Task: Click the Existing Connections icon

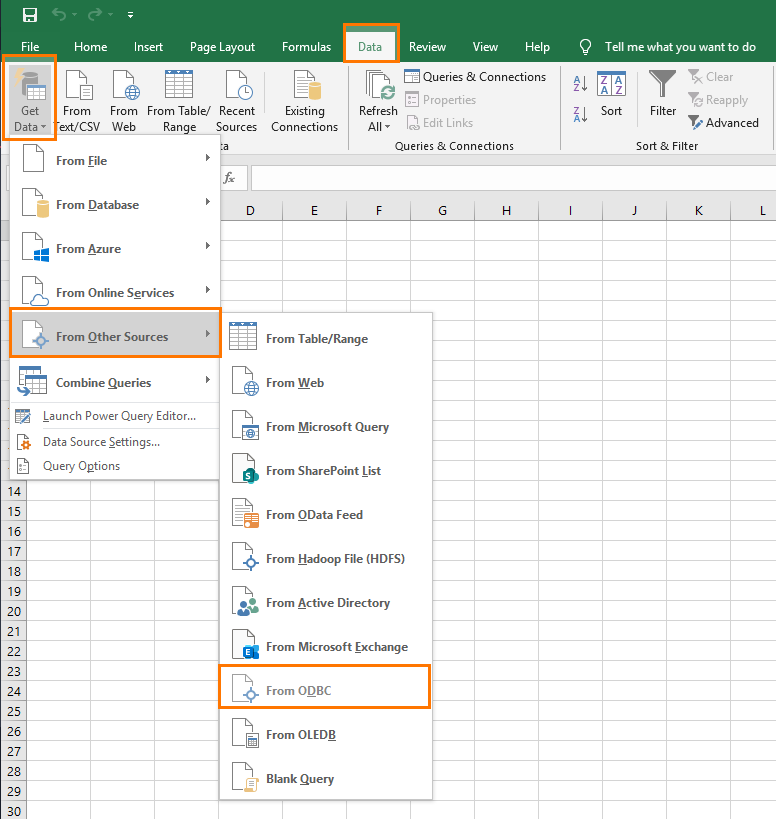Action: 304,87
